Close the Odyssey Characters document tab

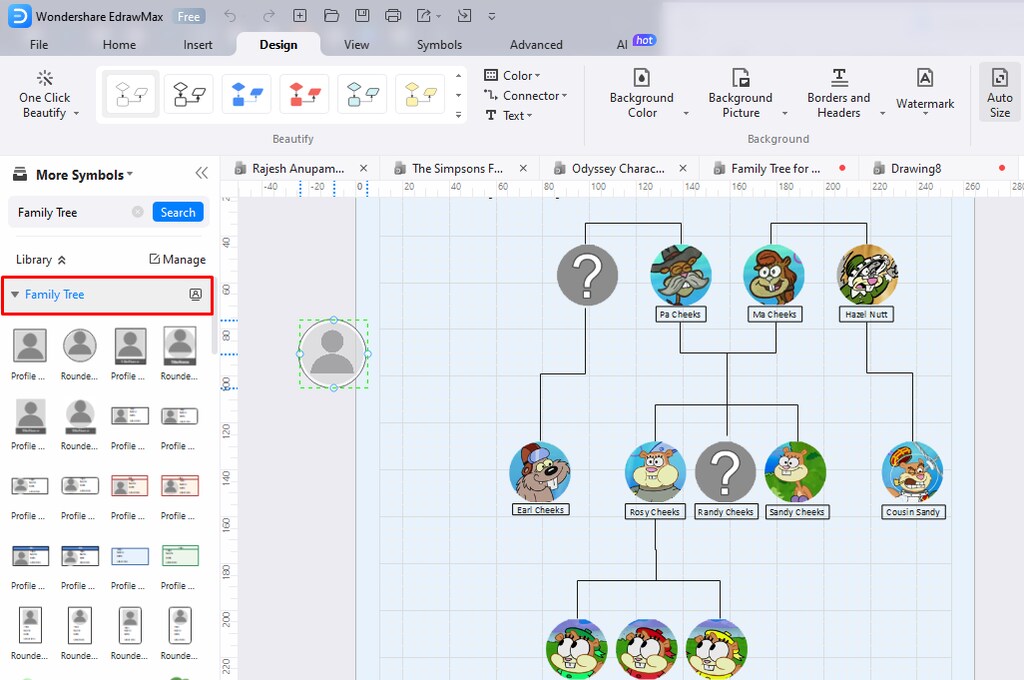tap(682, 169)
